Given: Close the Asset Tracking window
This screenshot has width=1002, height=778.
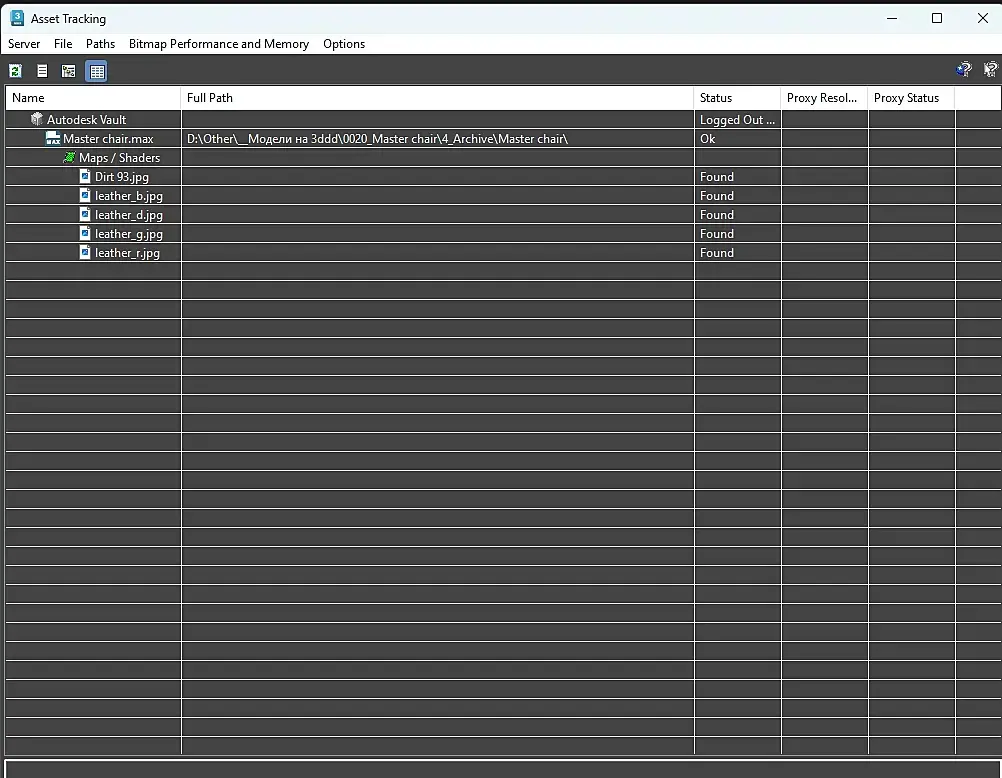Looking at the screenshot, I should click(x=983, y=18).
